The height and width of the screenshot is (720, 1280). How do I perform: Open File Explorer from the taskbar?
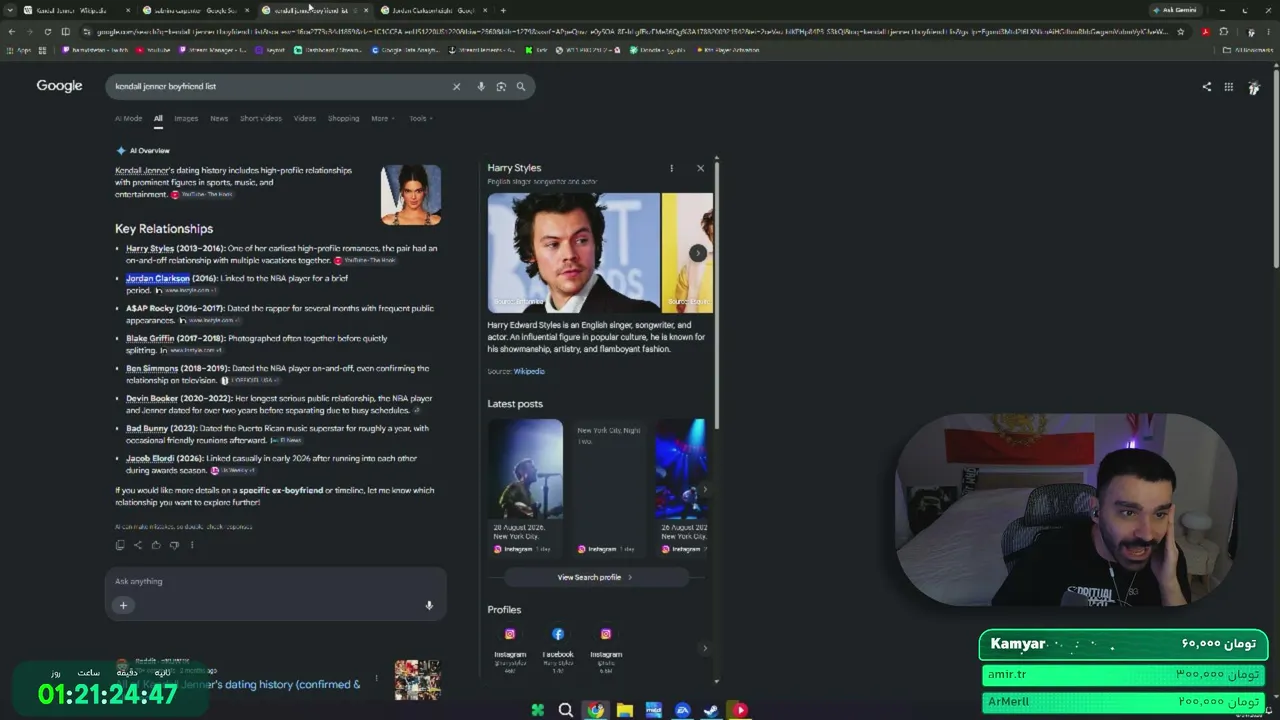click(625, 710)
